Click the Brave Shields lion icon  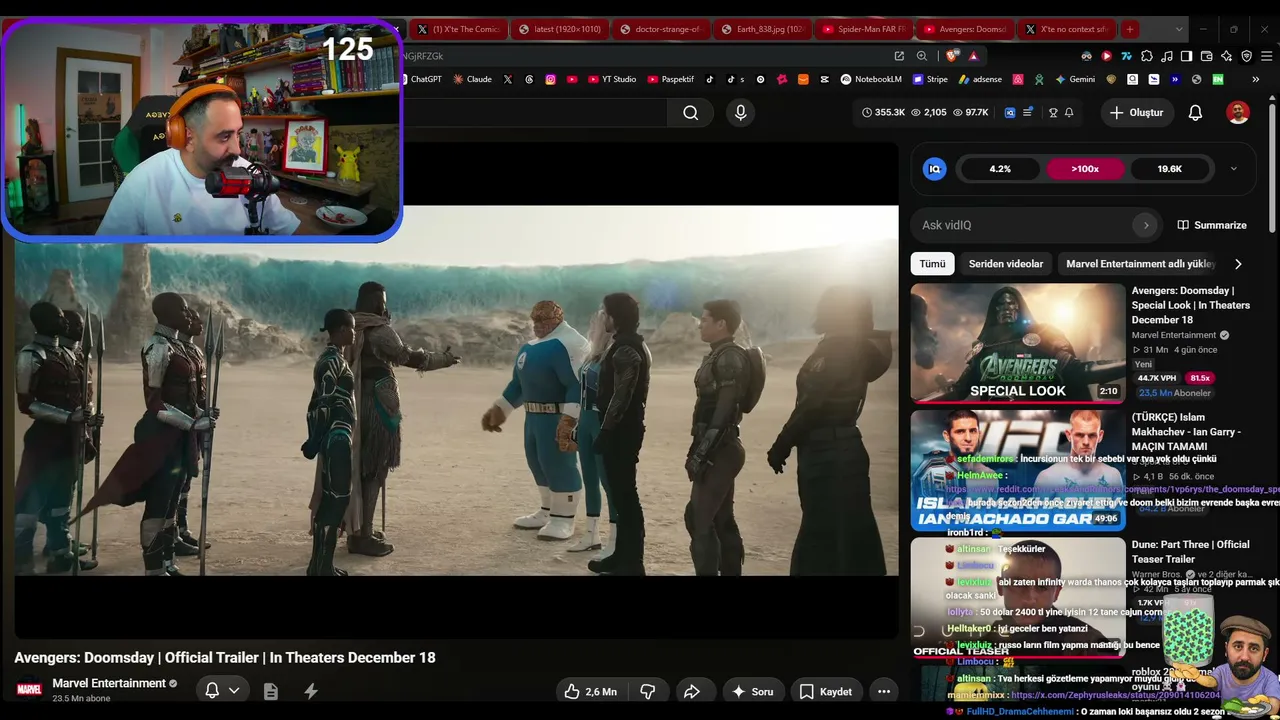tap(950, 56)
